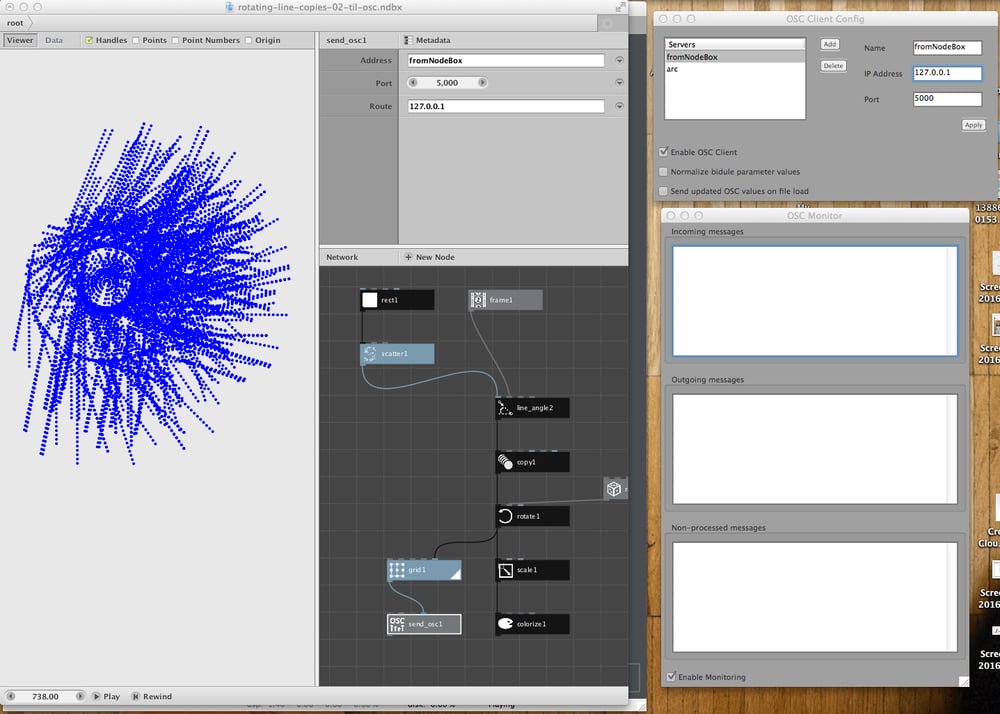The height and width of the screenshot is (714, 1000).
Task: Click the IP Address field in OSC Client Config
Action: pyautogui.click(x=947, y=73)
